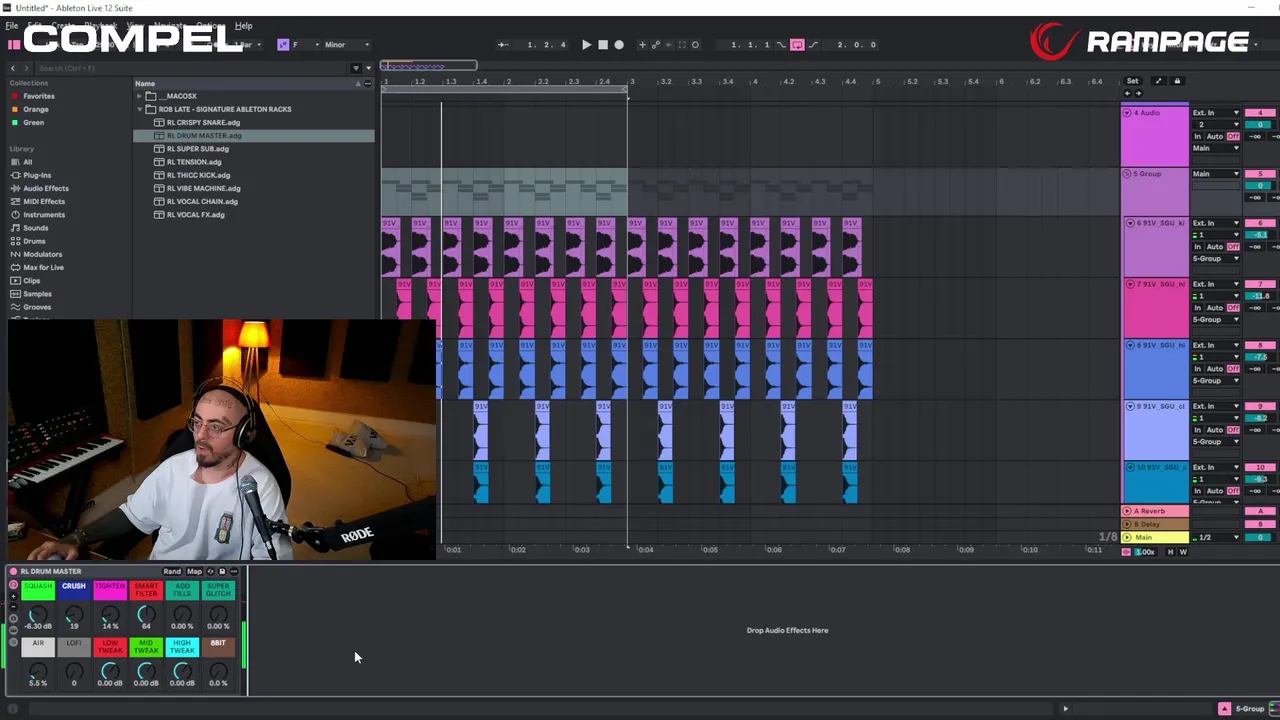Click the SQUASH macro knob
The image size is (1280, 720).
tap(38, 614)
